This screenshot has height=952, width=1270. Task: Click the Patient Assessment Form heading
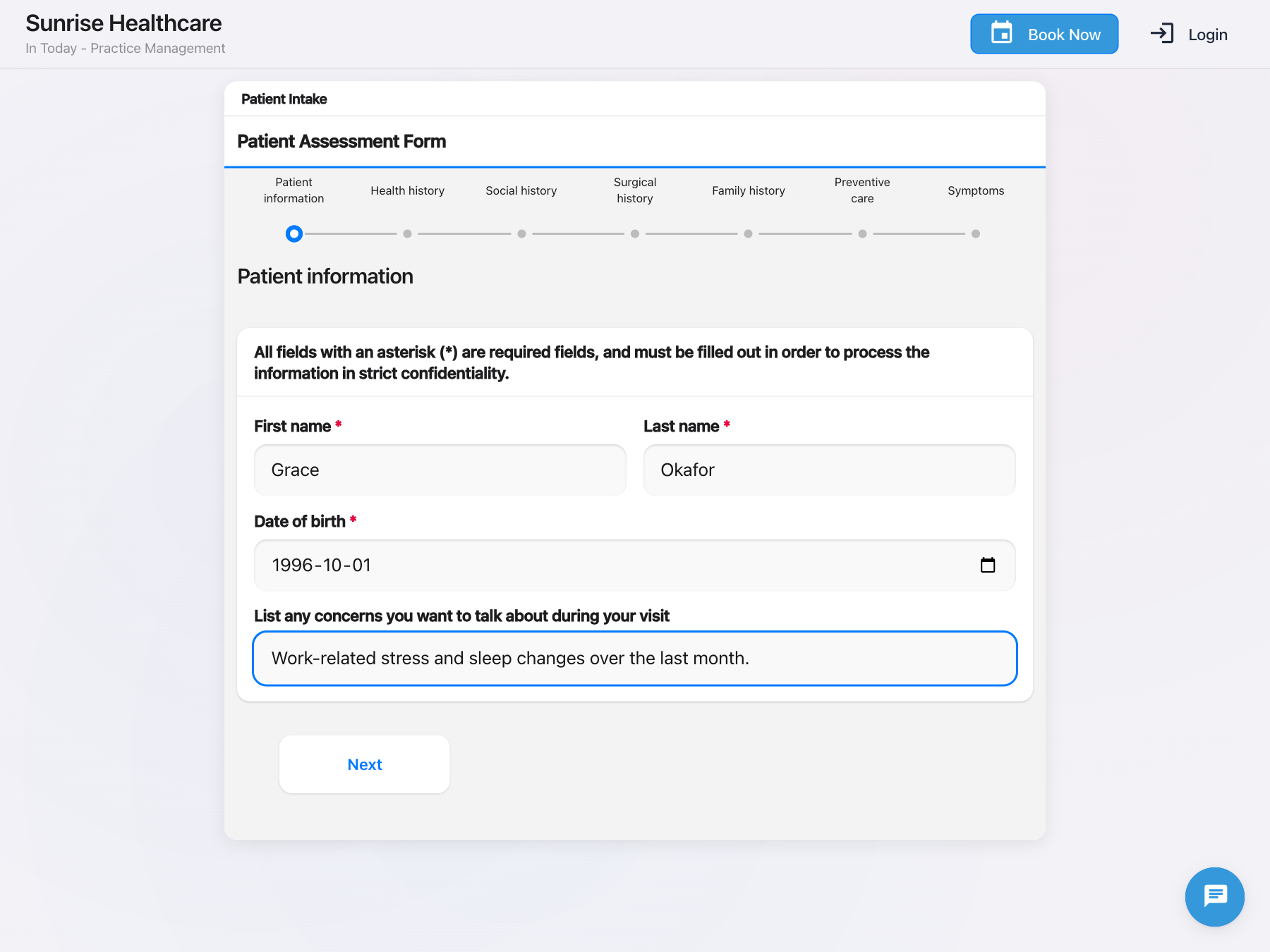click(x=341, y=141)
